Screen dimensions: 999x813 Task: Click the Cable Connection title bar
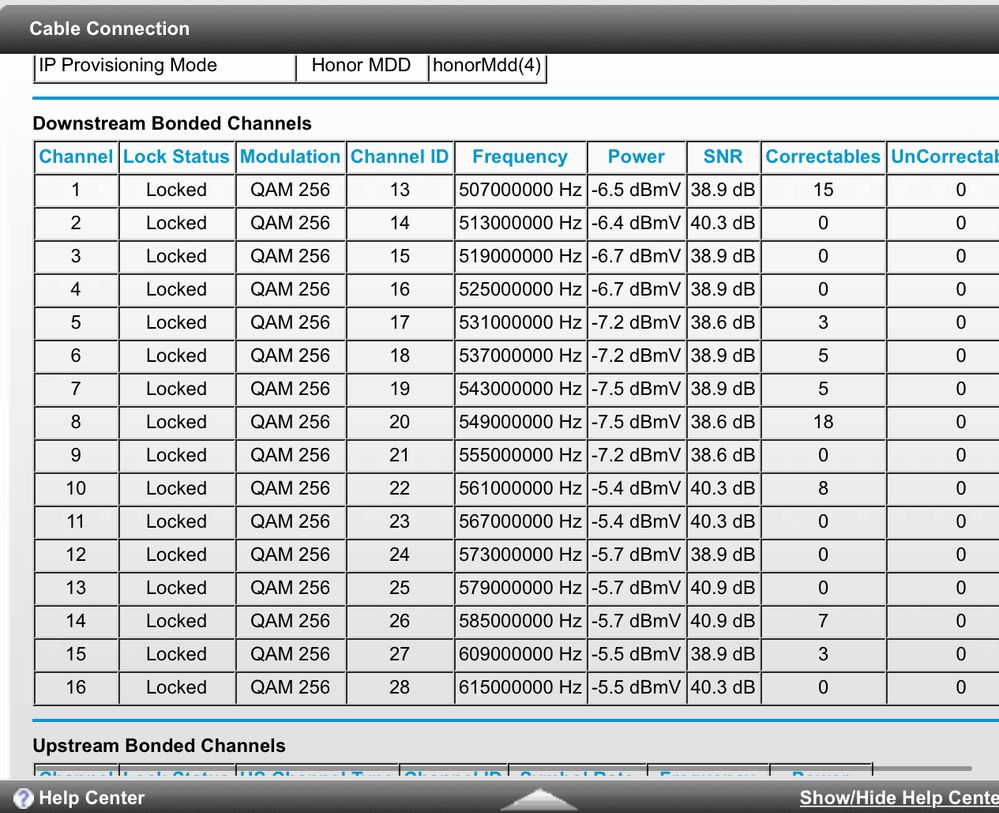click(110, 29)
